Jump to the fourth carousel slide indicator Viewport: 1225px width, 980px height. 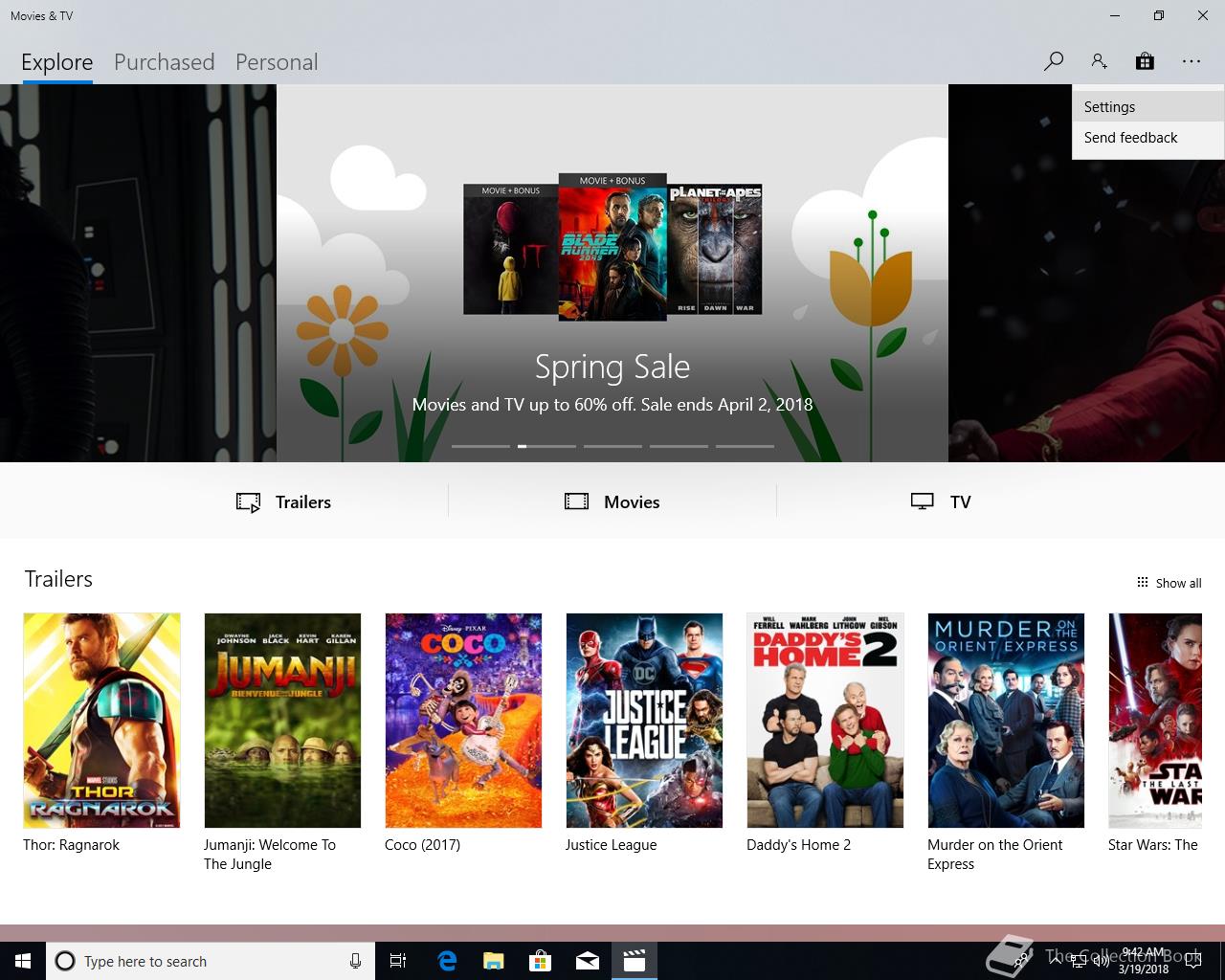(679, 446)
